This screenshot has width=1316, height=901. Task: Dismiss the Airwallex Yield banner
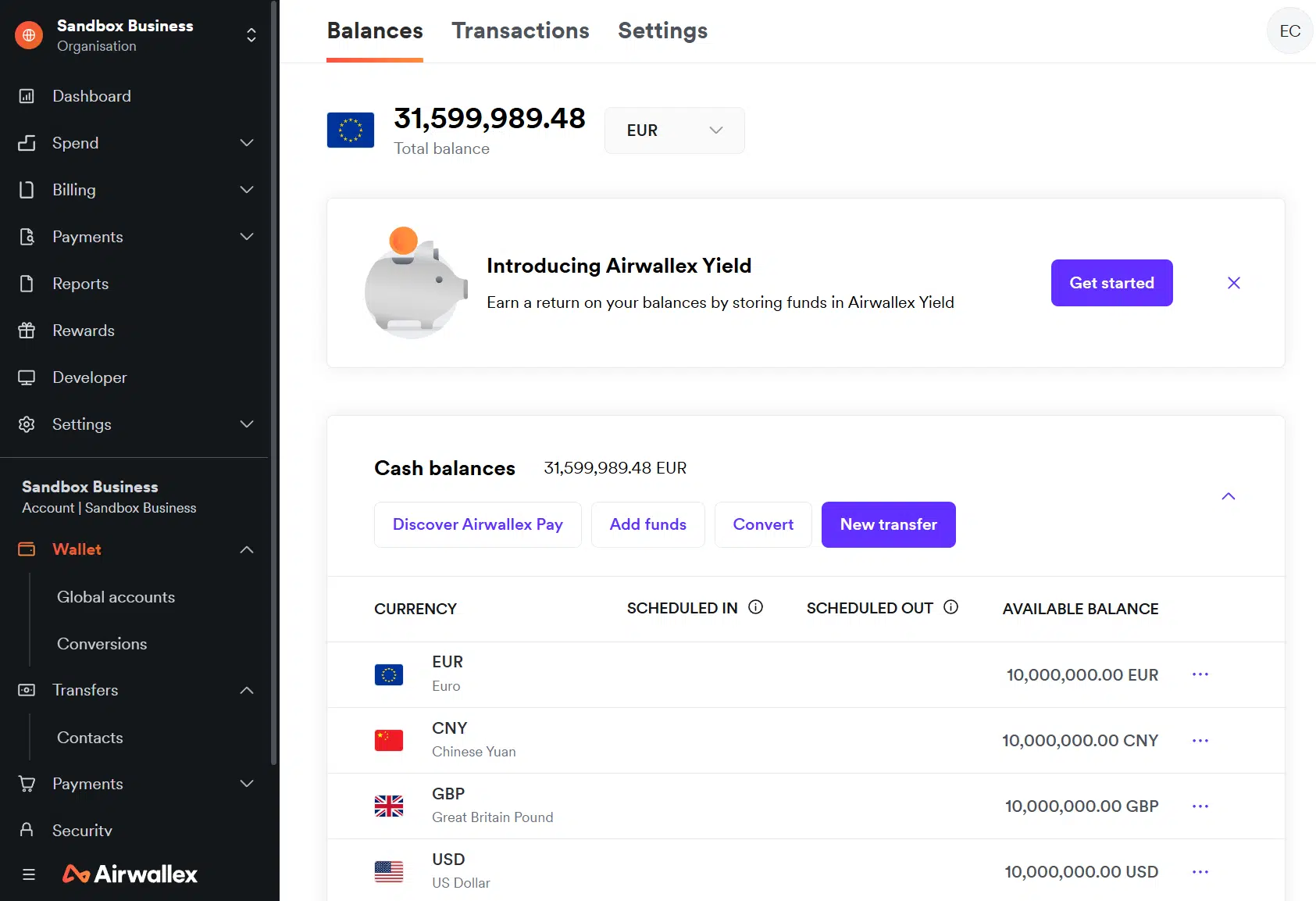click(1234, 283)
